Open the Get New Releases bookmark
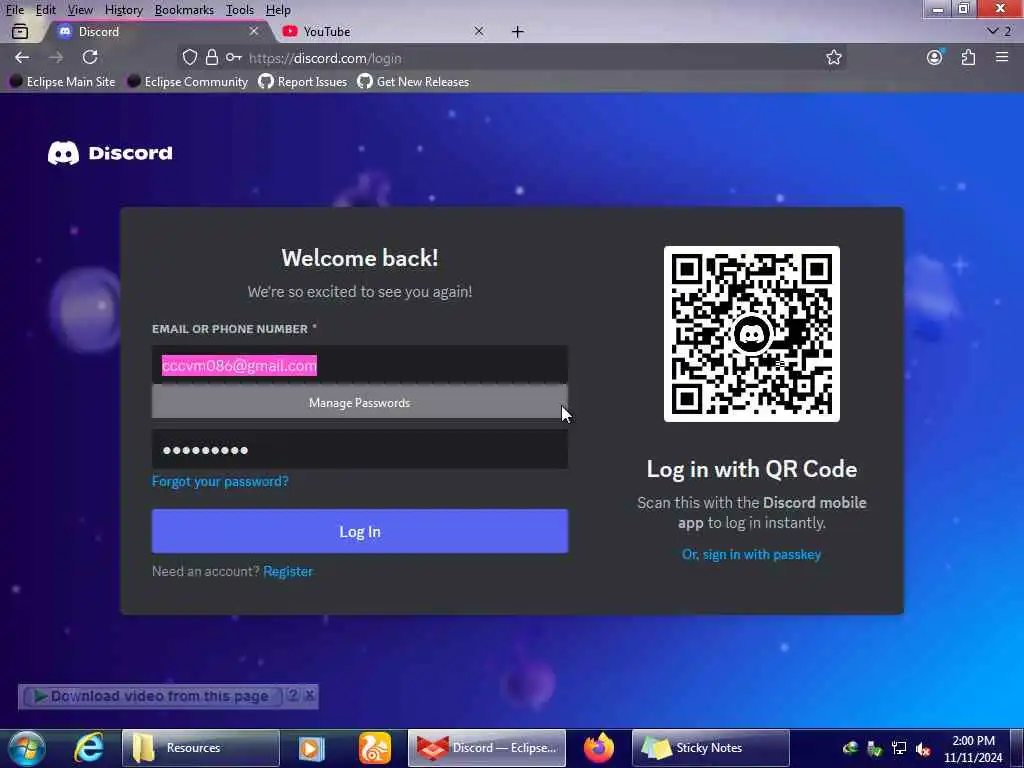The height and width of the screenshot is (768, 1024). 413,82
